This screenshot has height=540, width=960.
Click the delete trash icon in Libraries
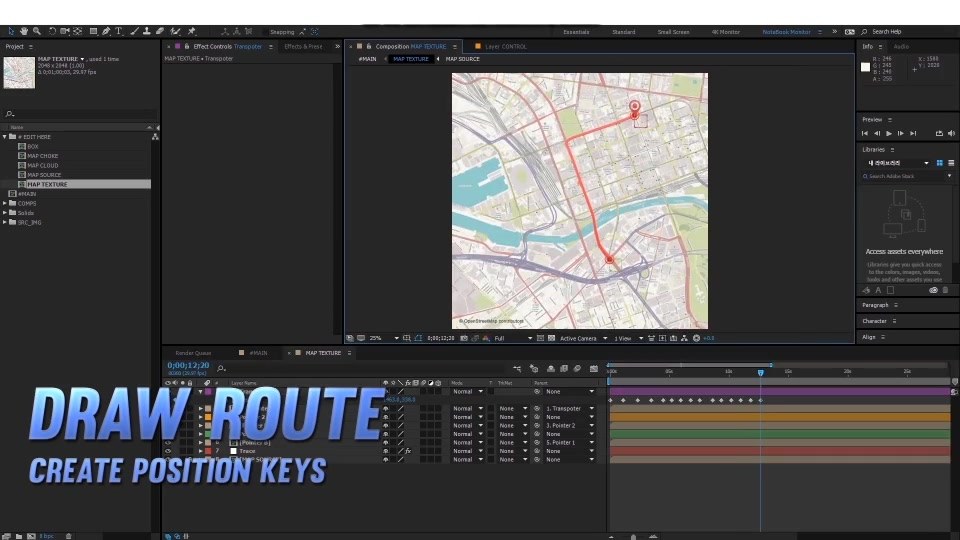[945, 290]
